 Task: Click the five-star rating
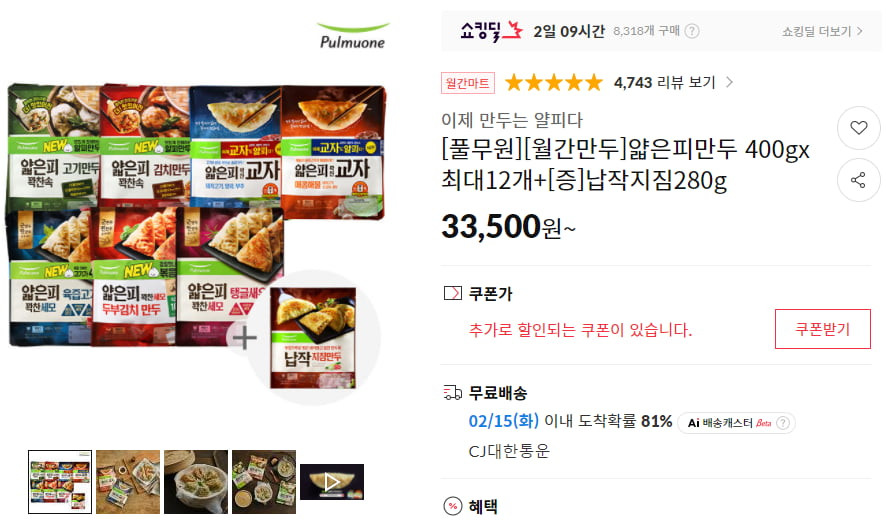tap(554, 82)
